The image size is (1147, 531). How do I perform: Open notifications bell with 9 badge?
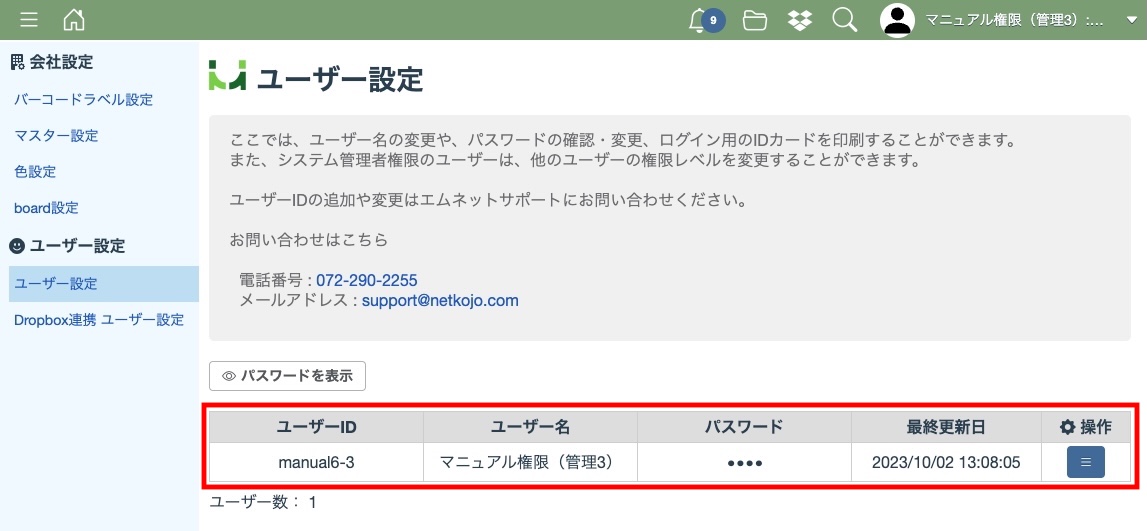pyautogui.click(x=700, y=20)
